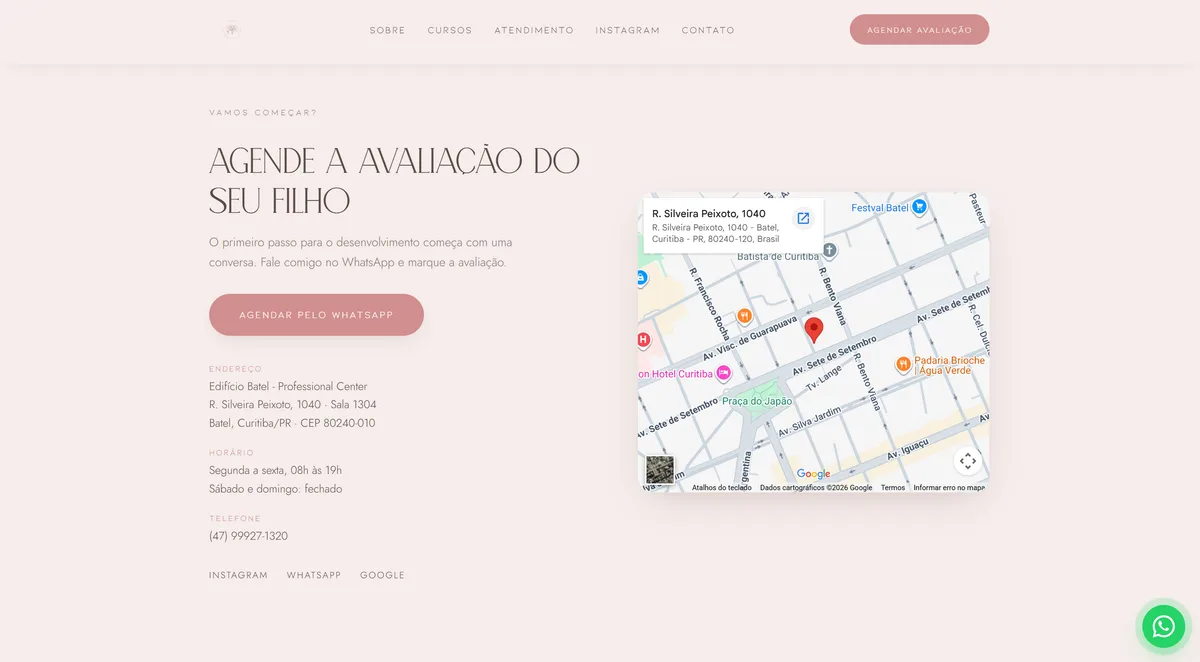Switch map to satellite layer thumbnail

[660, 470]
